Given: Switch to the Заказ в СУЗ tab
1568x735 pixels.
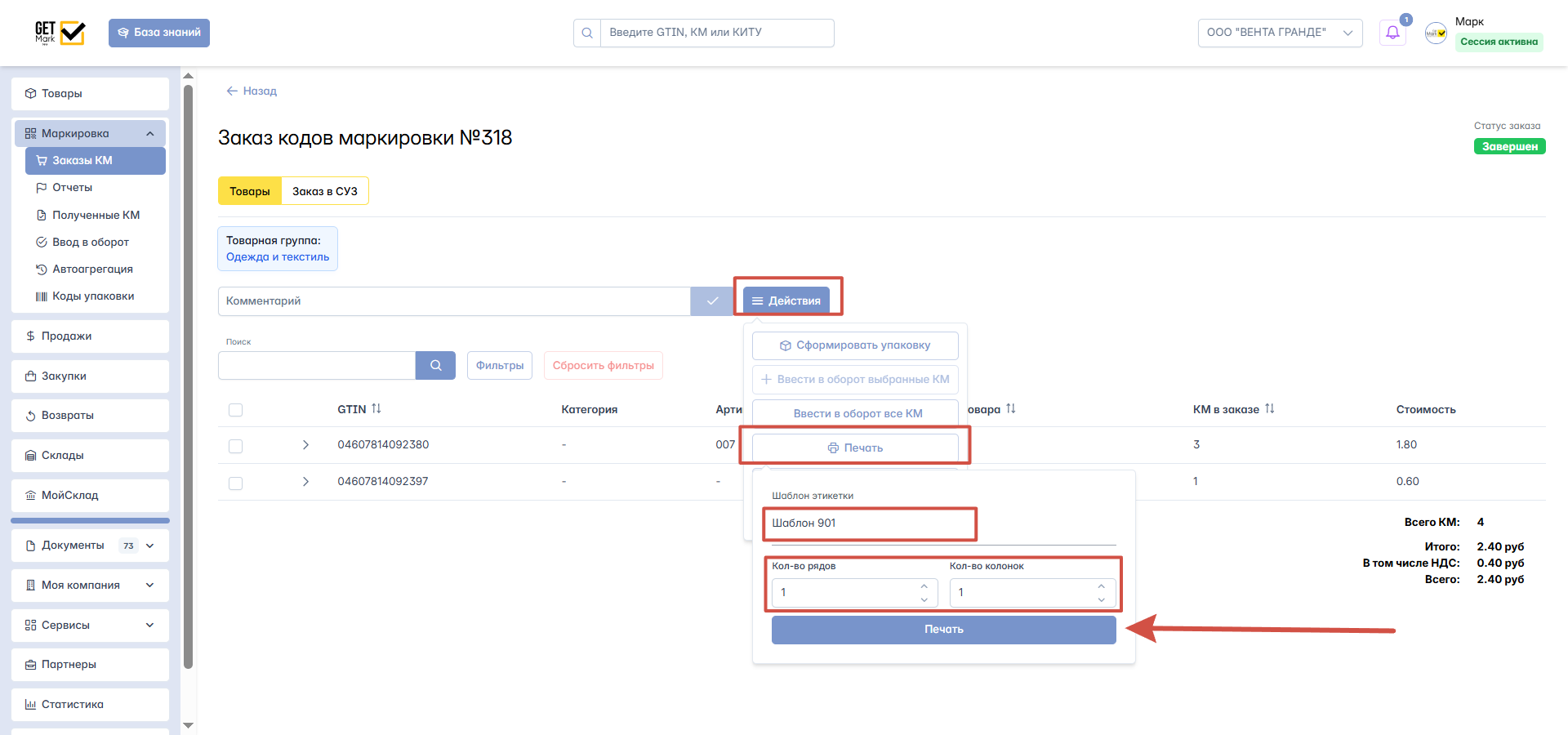Looking at the screenshot, I should coord(324,191).
